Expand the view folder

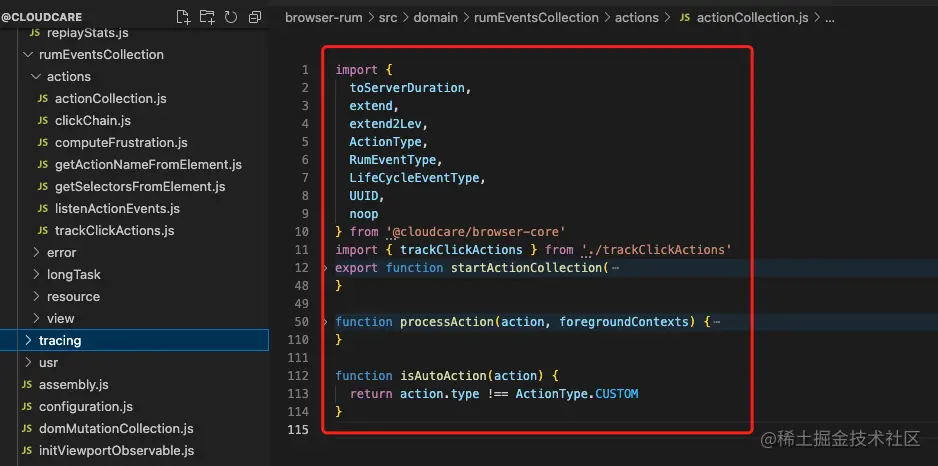click(36, 319)
